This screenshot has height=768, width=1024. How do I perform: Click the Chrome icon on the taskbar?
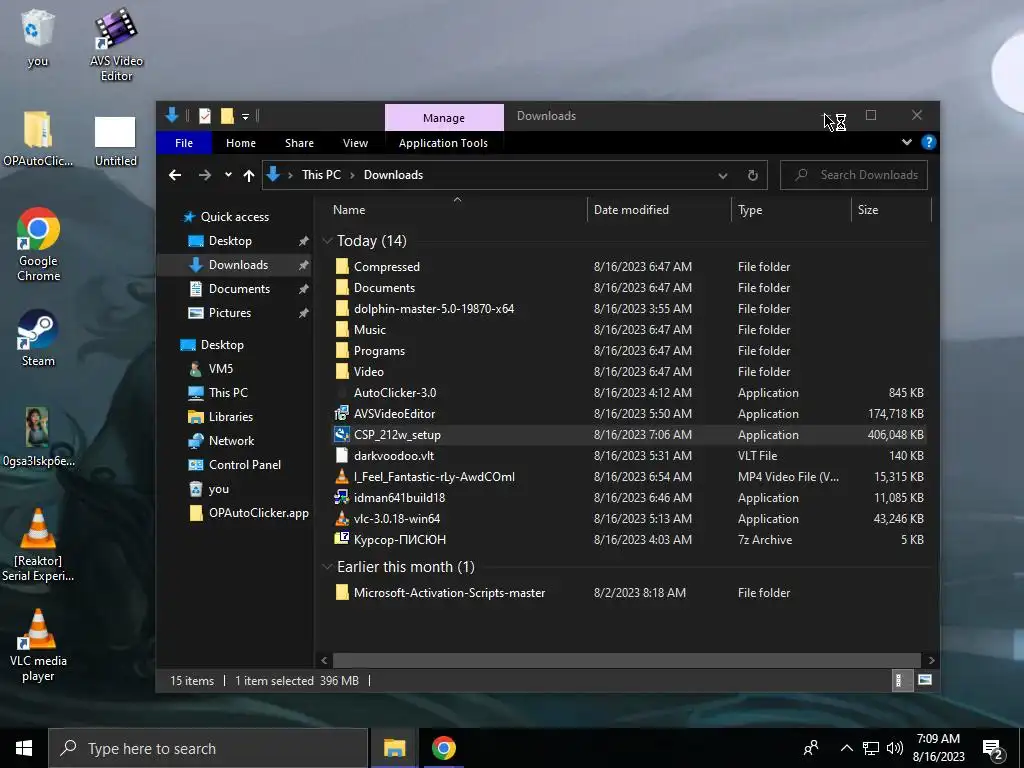(x=443, y=748)
